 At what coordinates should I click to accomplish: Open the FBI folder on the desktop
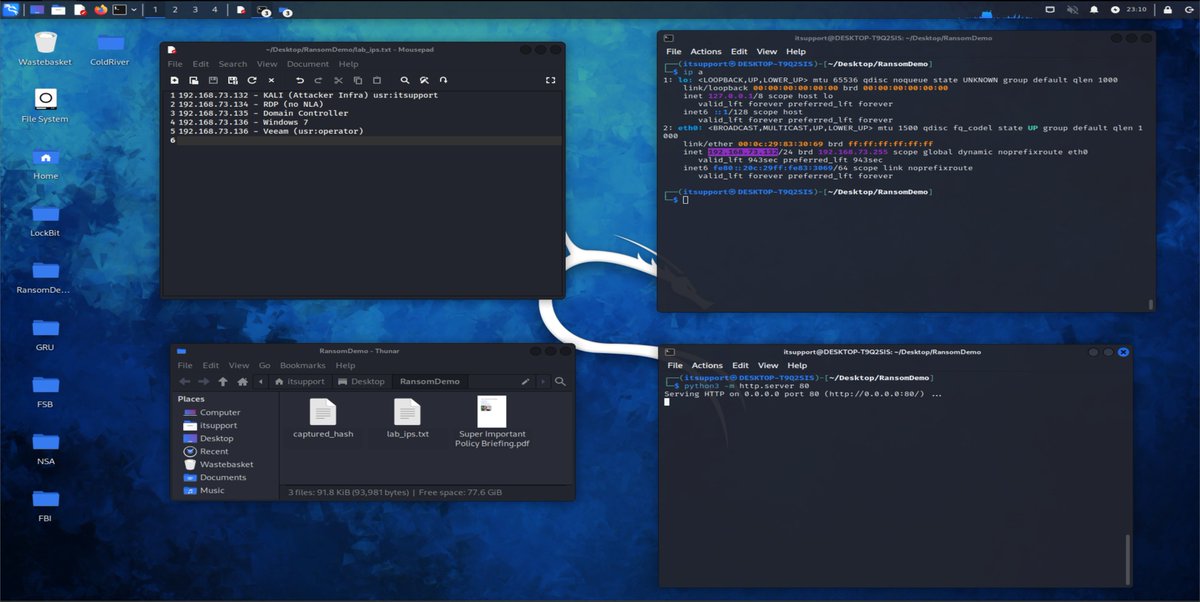click(45, 507)
